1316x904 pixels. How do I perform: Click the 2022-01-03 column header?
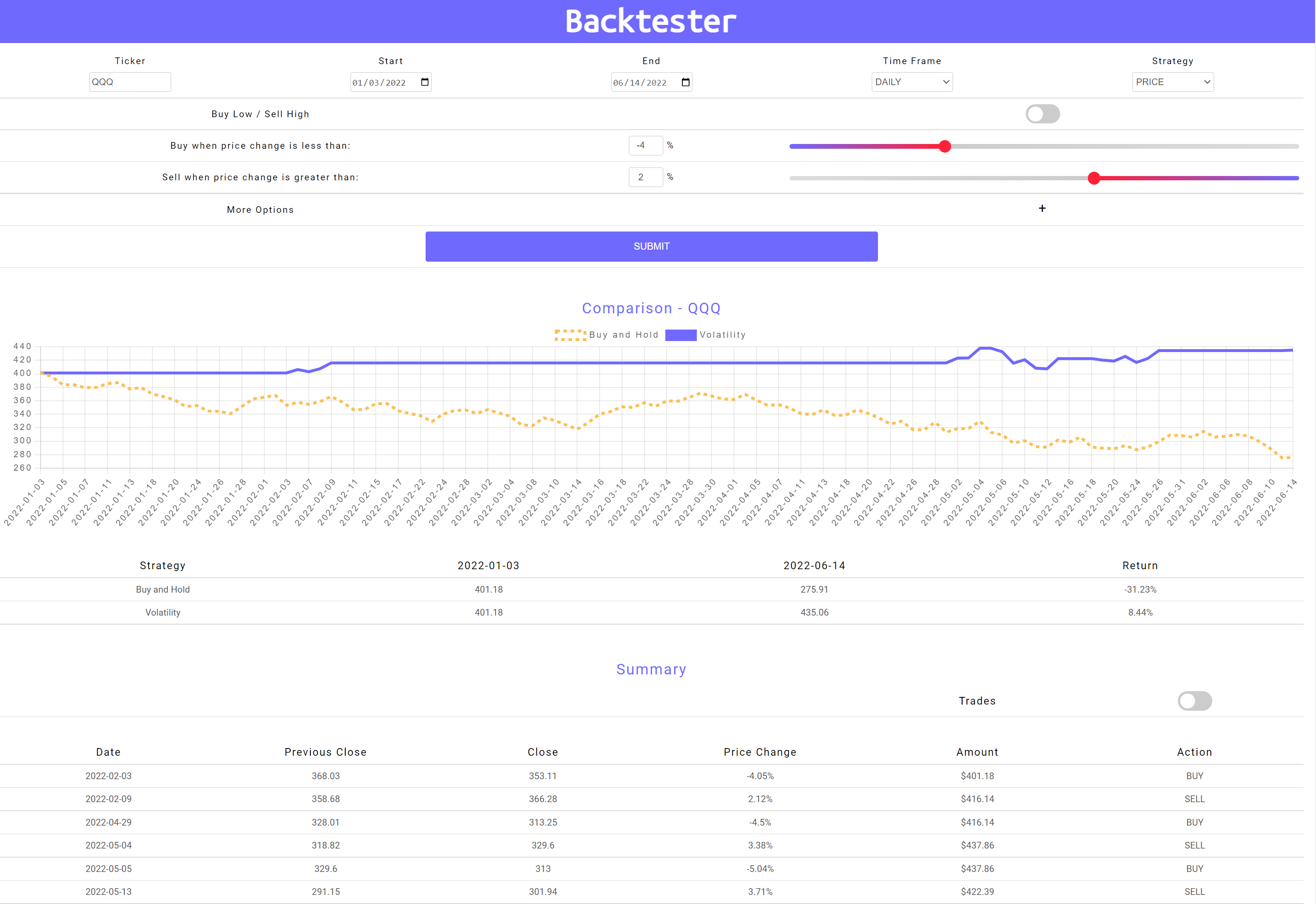coord(489,566)
